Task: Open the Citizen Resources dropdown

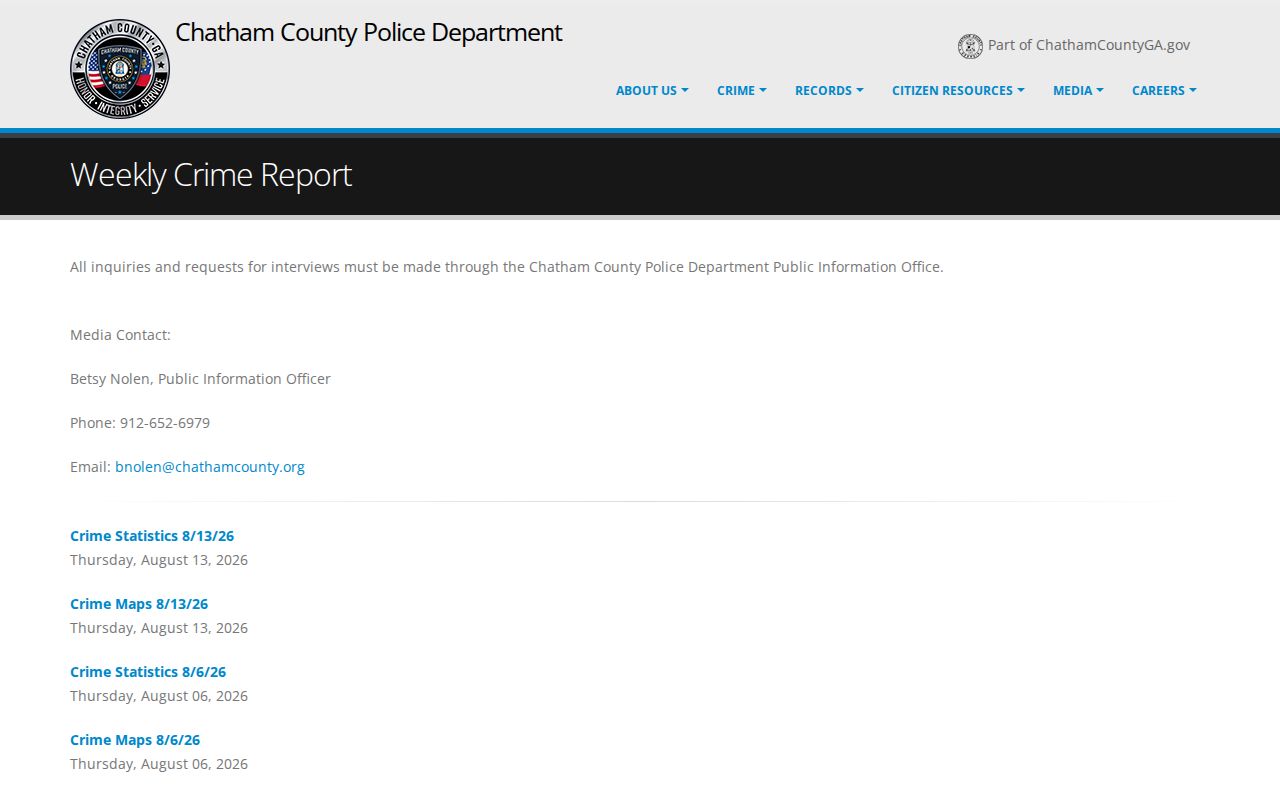Action: [958, 90]
